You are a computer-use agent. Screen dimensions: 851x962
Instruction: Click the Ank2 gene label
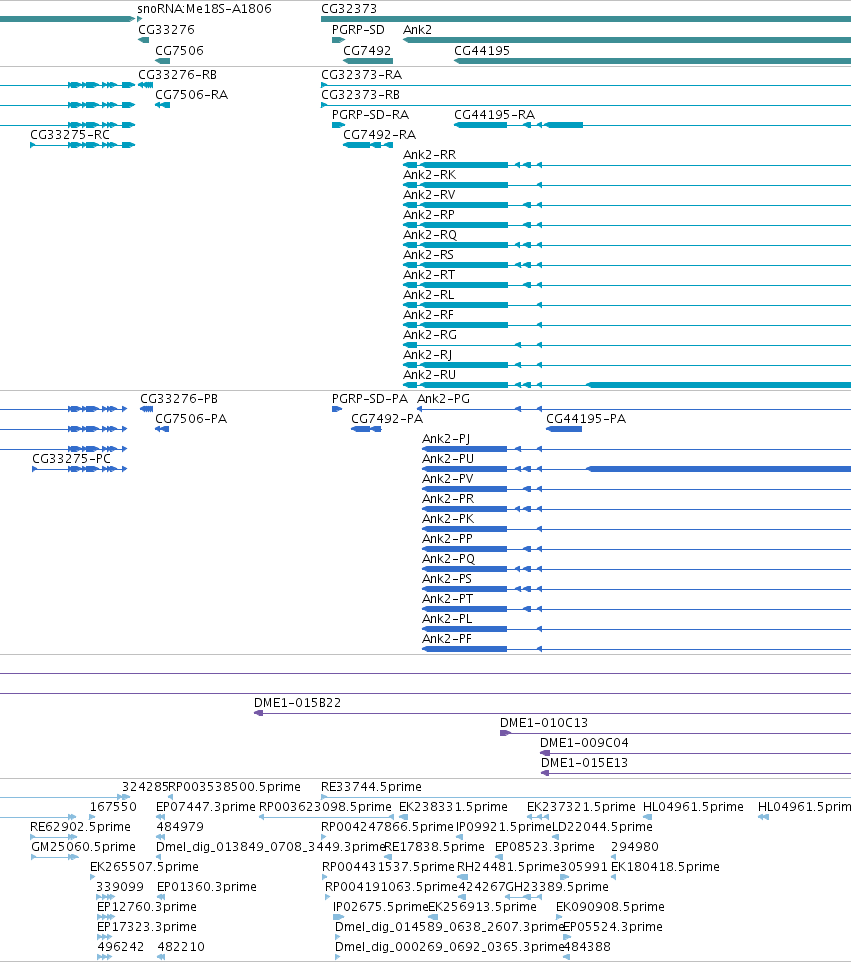tap(417, 30)
